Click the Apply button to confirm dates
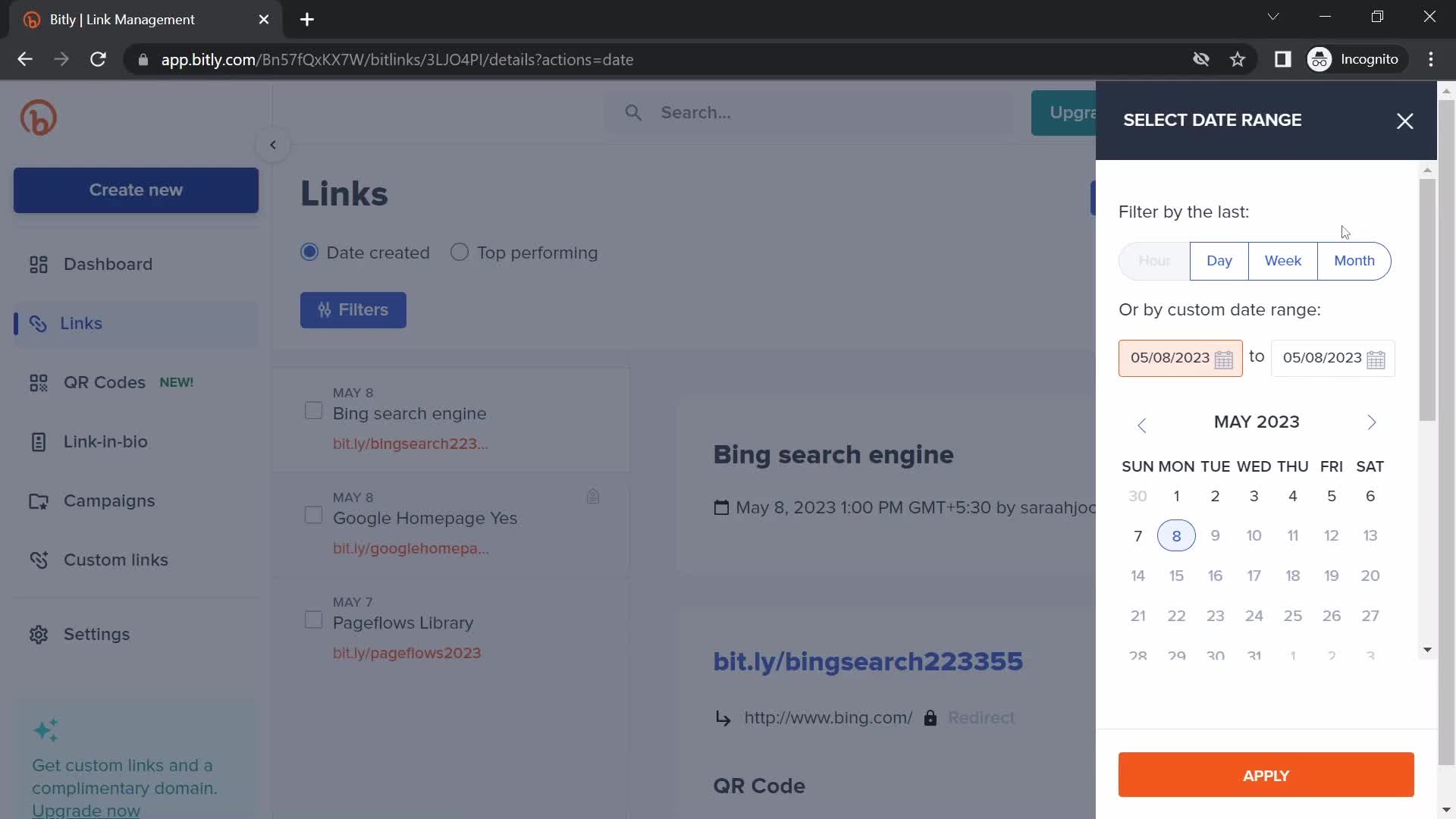This screenshot has height=819, width=1456. coord(1266,775)
